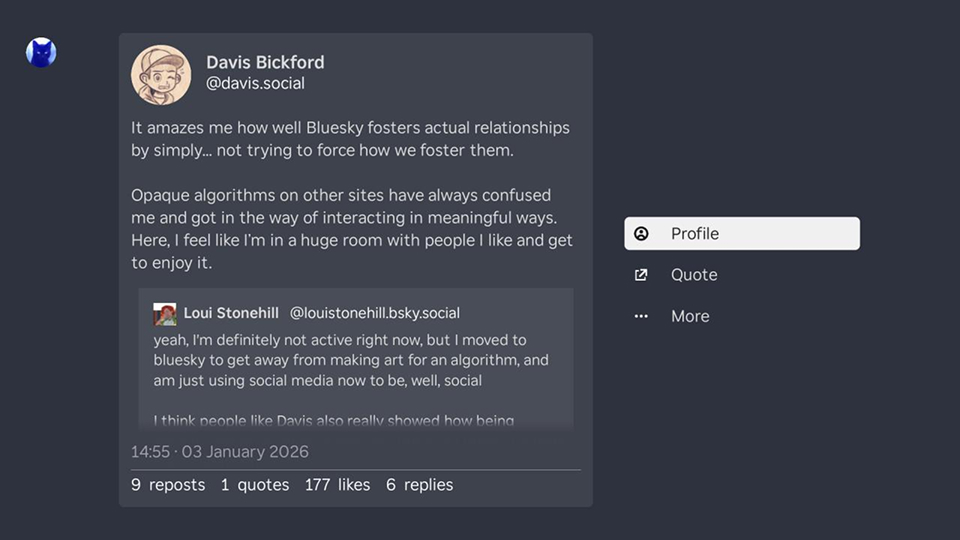Click Loui Stonehill's small avatar

[x=165, y=314]
